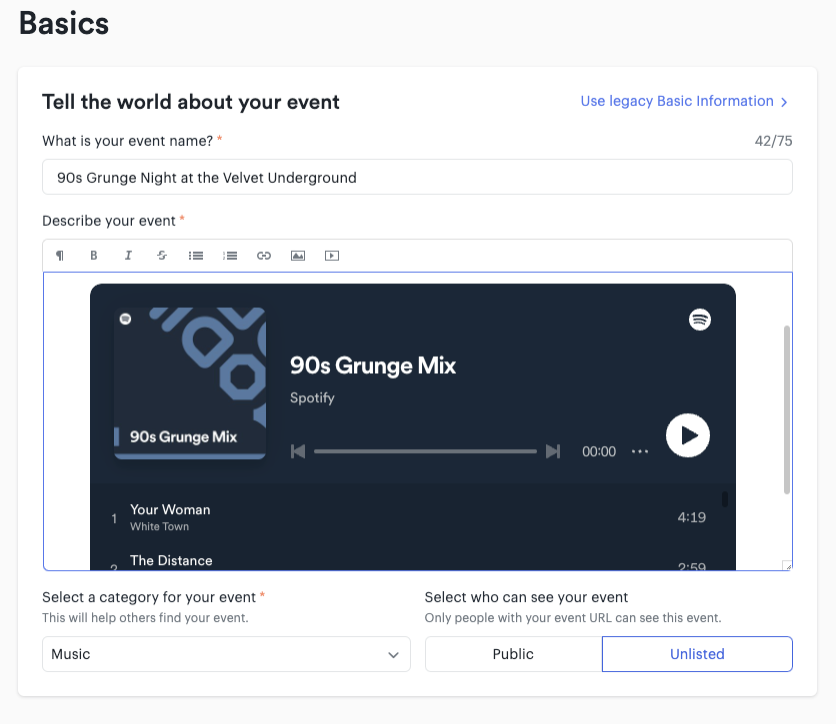836x724 pixels.
Task: Toggle bold formatting in description editor
Action: (x=94, y=256)
